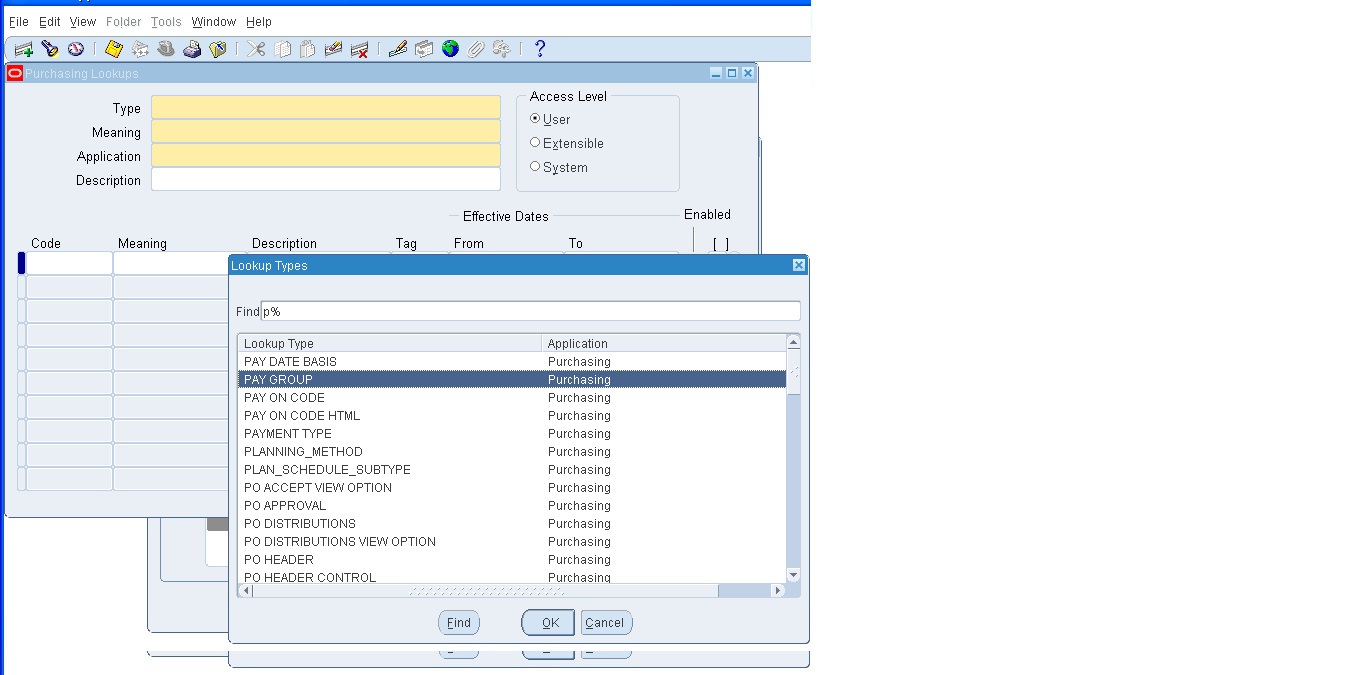This screenshot has width=1366, height=675.
Task: Select the Extensible access level radio button
Action: coord(535,142)
